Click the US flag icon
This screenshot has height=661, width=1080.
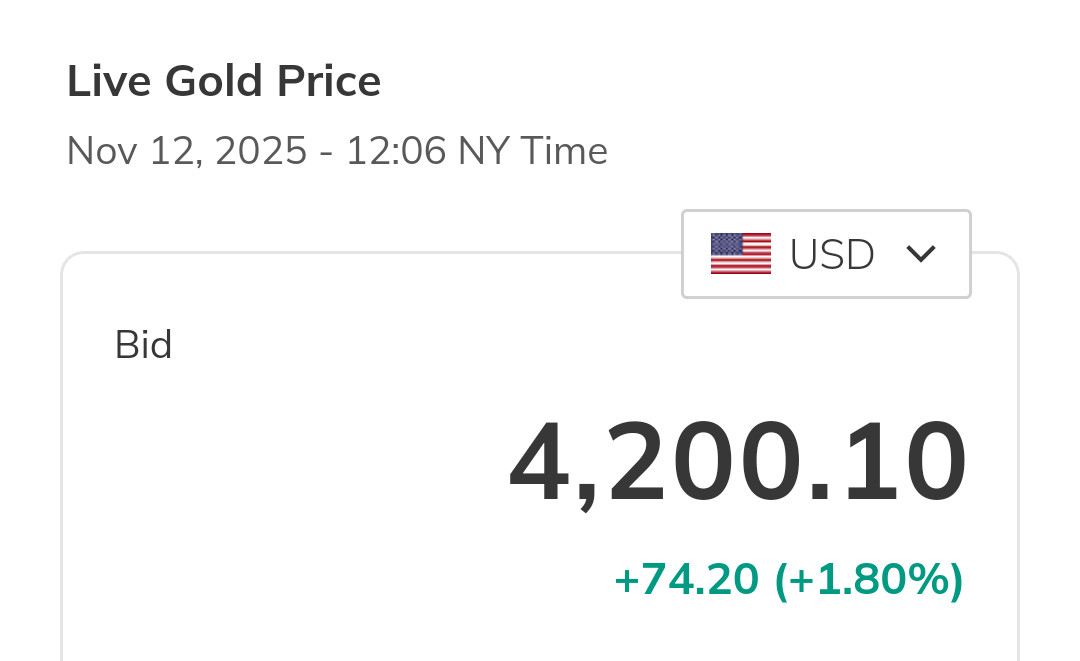(x=740, y=254)
